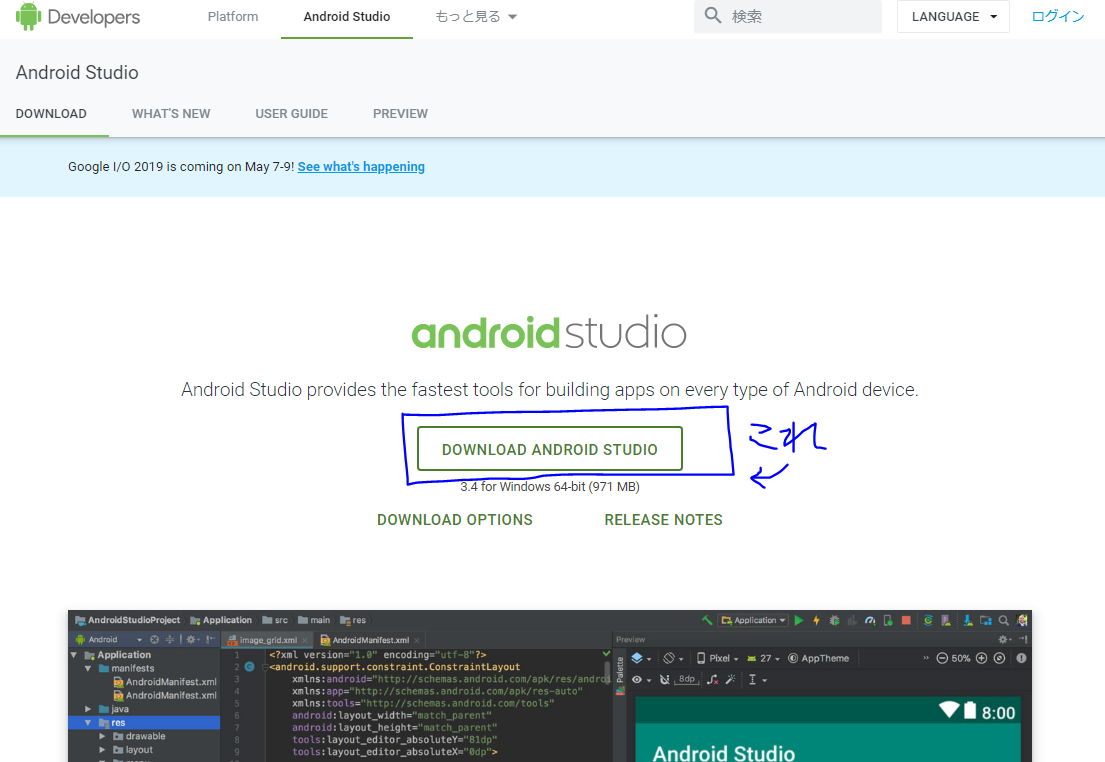Viewport: 1105px width, 762px height.
Task: Click the SDK Manager download icon
Action: coord(968,620)
